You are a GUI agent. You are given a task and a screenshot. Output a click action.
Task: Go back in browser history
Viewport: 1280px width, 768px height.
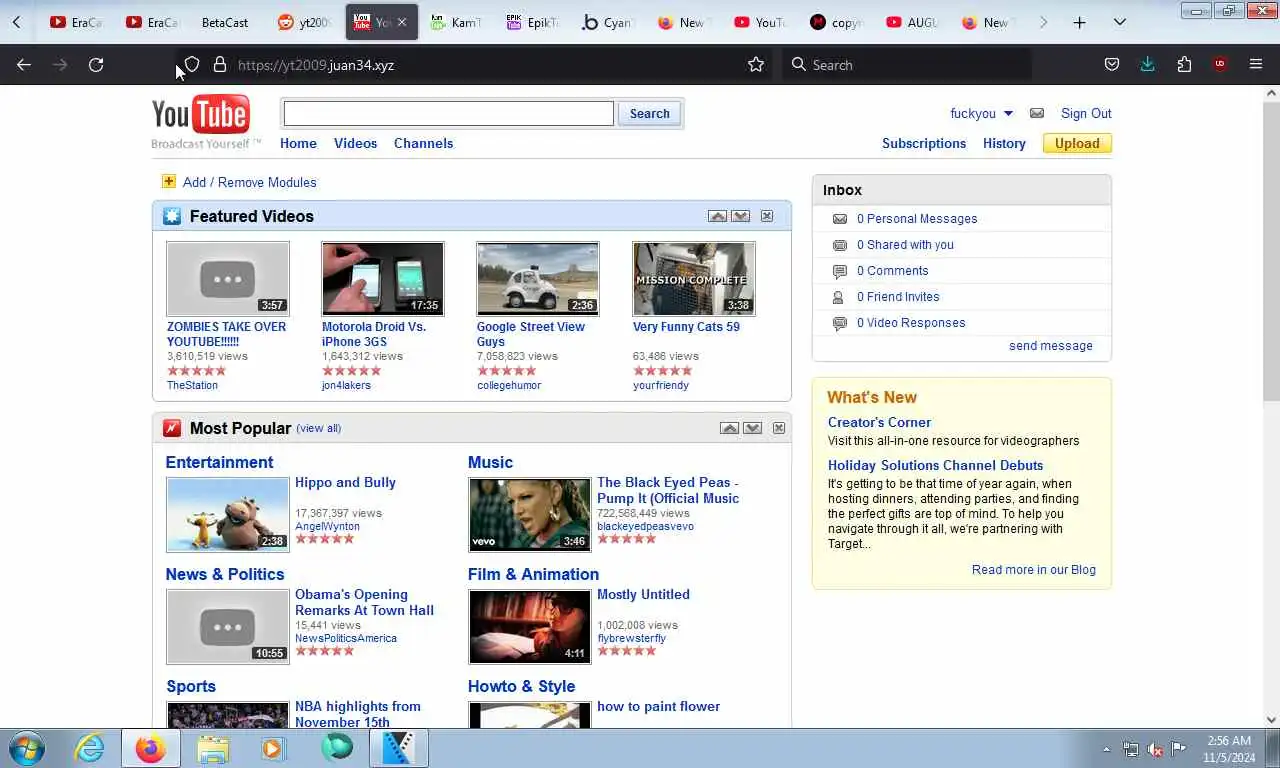(24, 65)
